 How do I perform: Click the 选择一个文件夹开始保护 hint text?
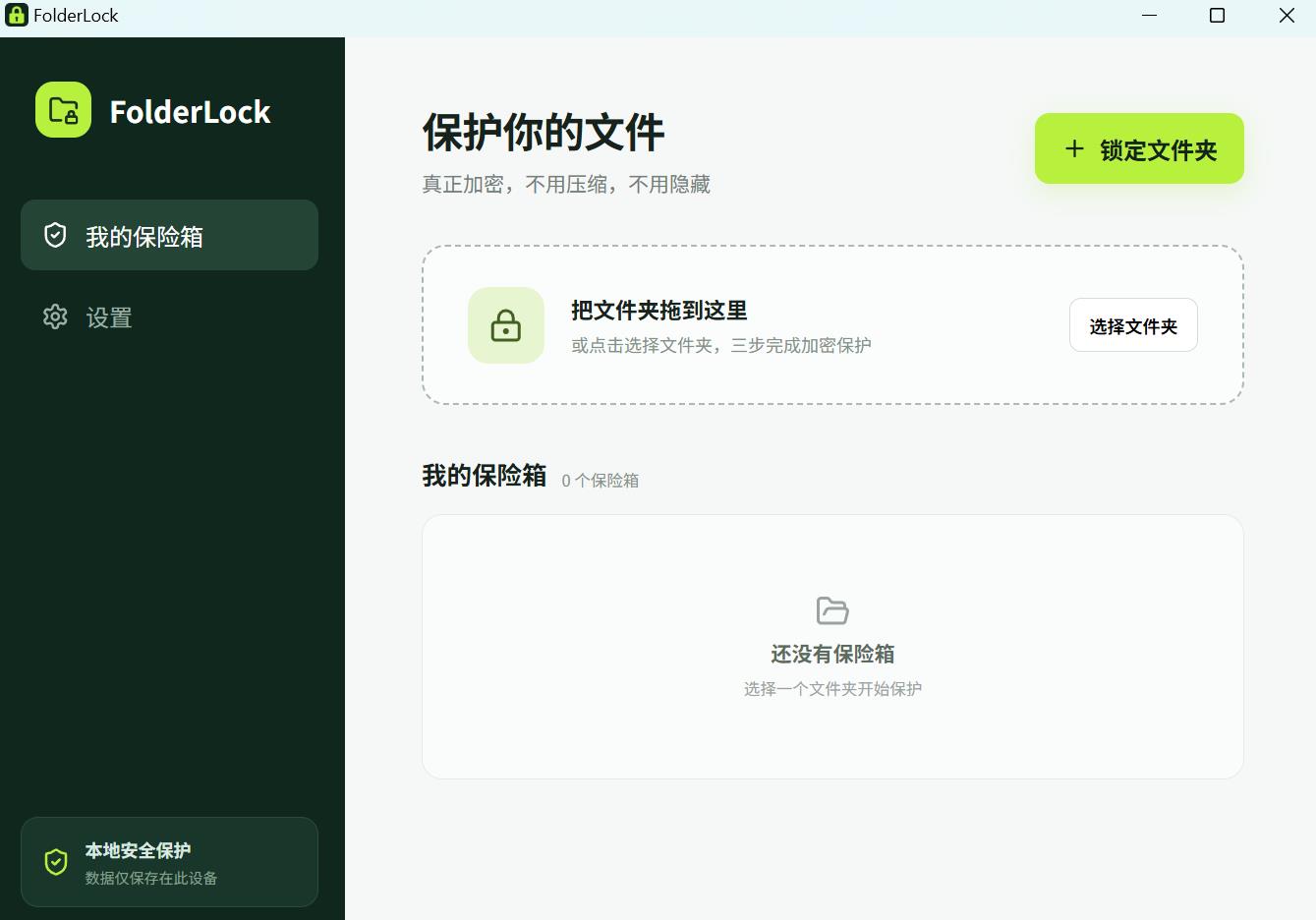(x=832, y=689)
